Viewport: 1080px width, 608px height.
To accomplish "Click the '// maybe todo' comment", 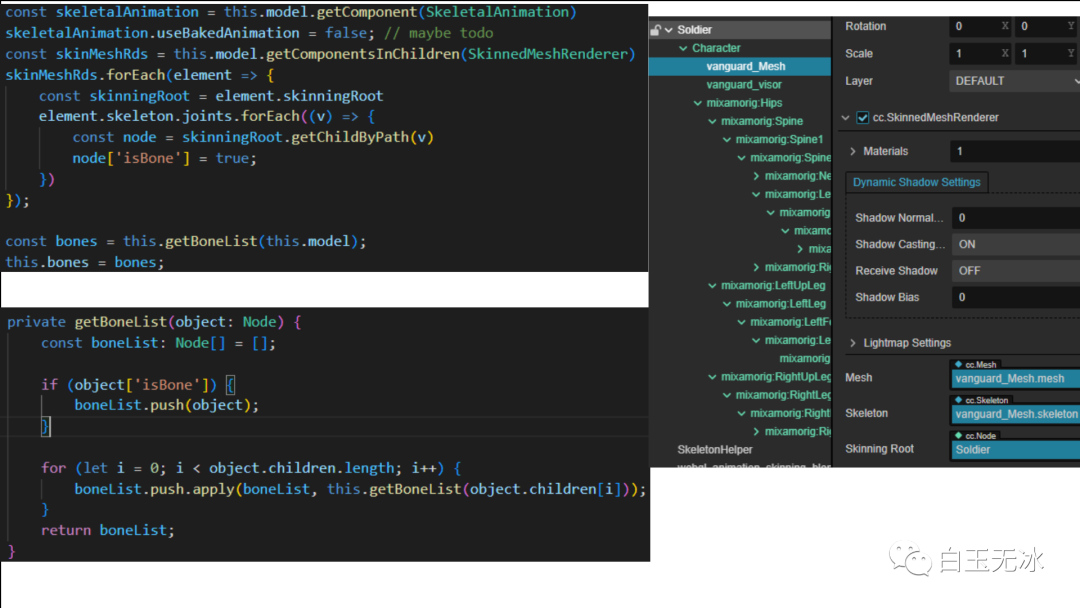I will [439, 33].
